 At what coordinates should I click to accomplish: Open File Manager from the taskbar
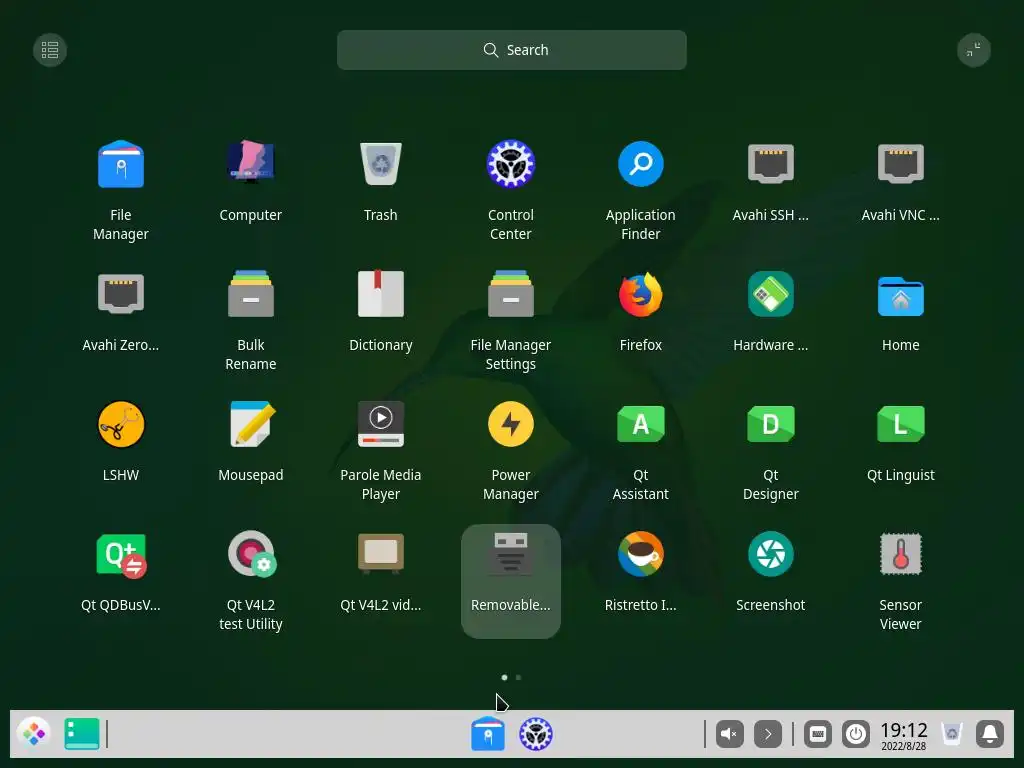488,734
